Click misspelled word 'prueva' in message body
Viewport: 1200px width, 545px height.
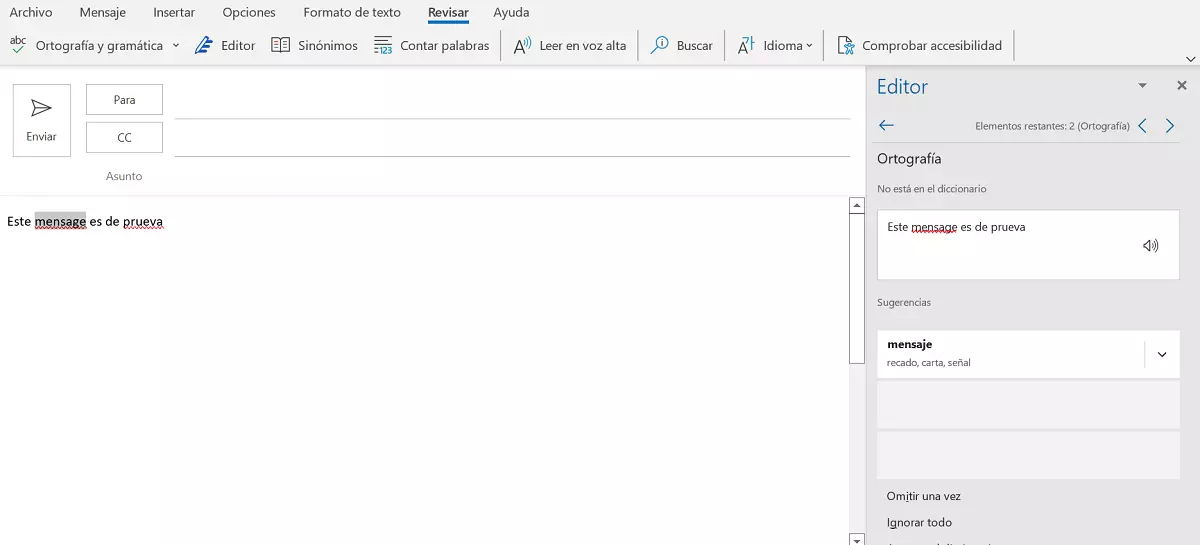(143, 222)
